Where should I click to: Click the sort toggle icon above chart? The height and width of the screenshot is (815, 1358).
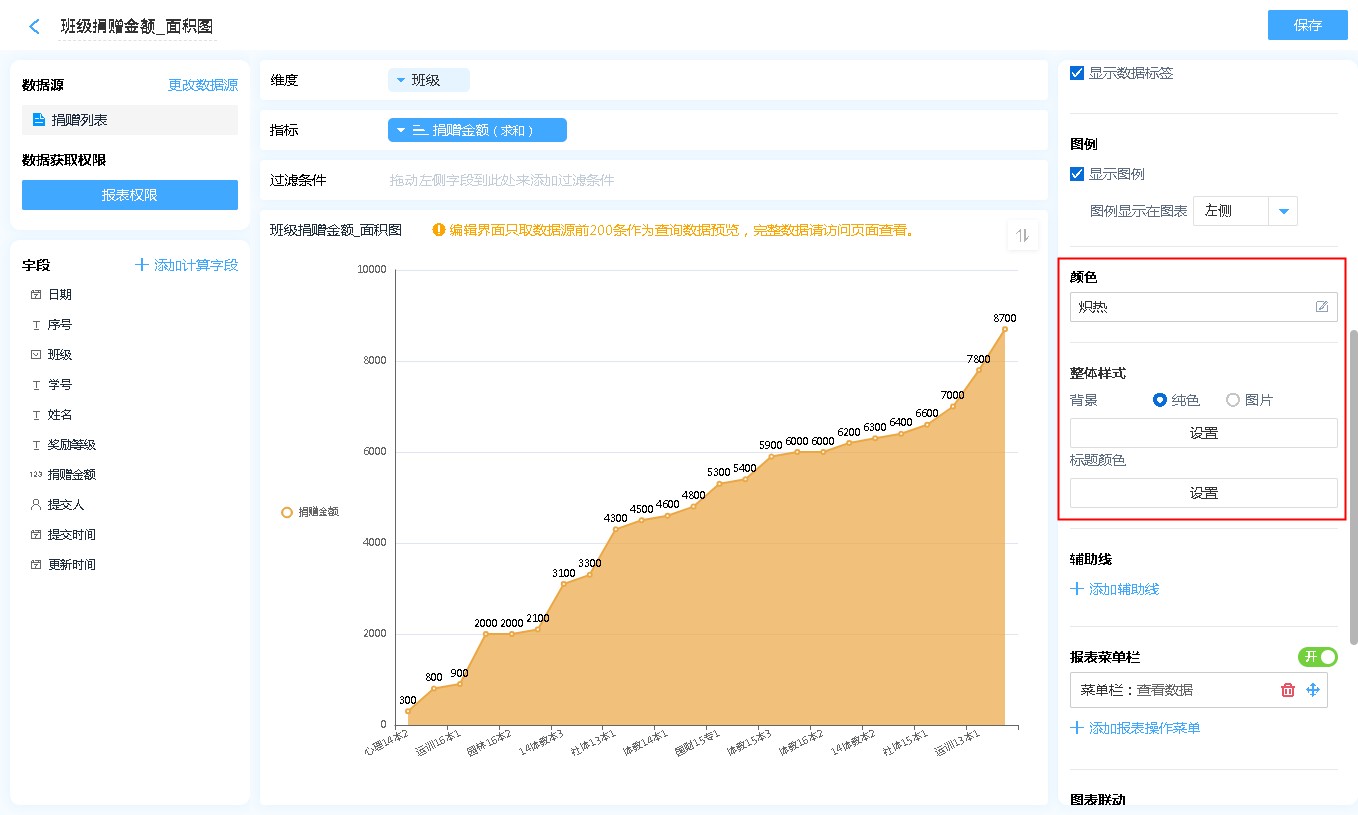click(x=1022, y=236)
